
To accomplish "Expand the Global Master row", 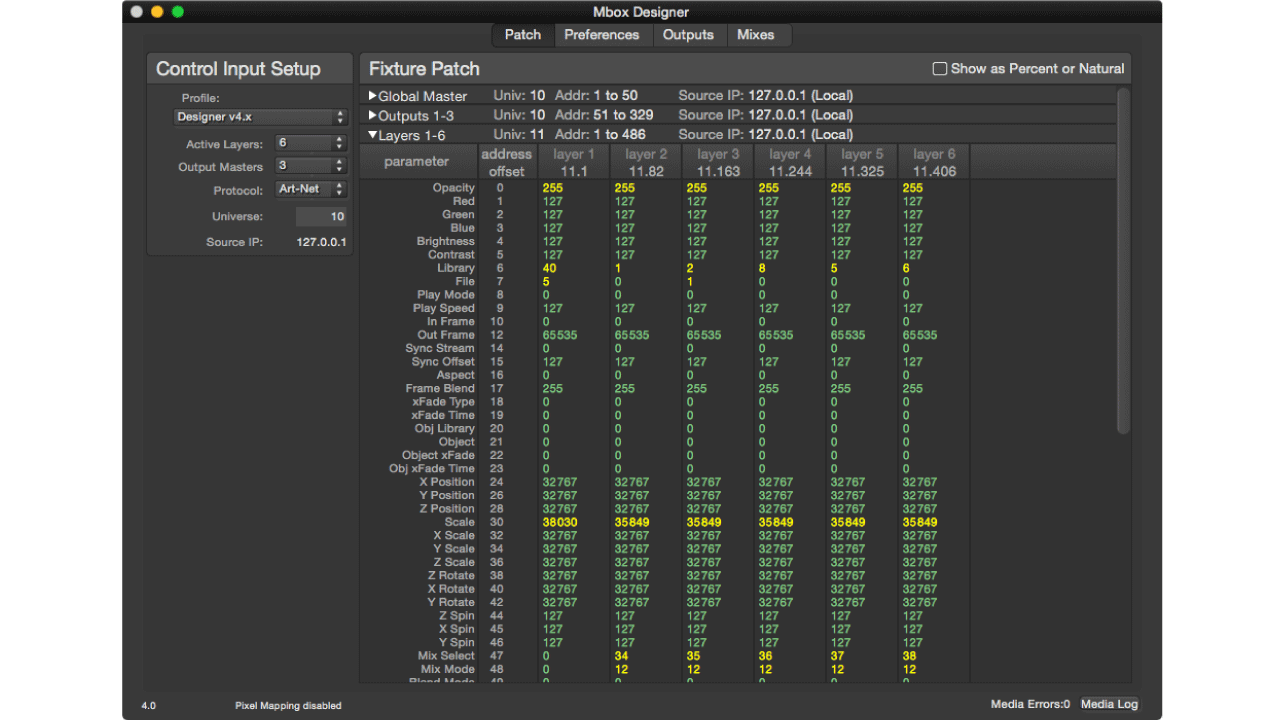I will [373, 96].
